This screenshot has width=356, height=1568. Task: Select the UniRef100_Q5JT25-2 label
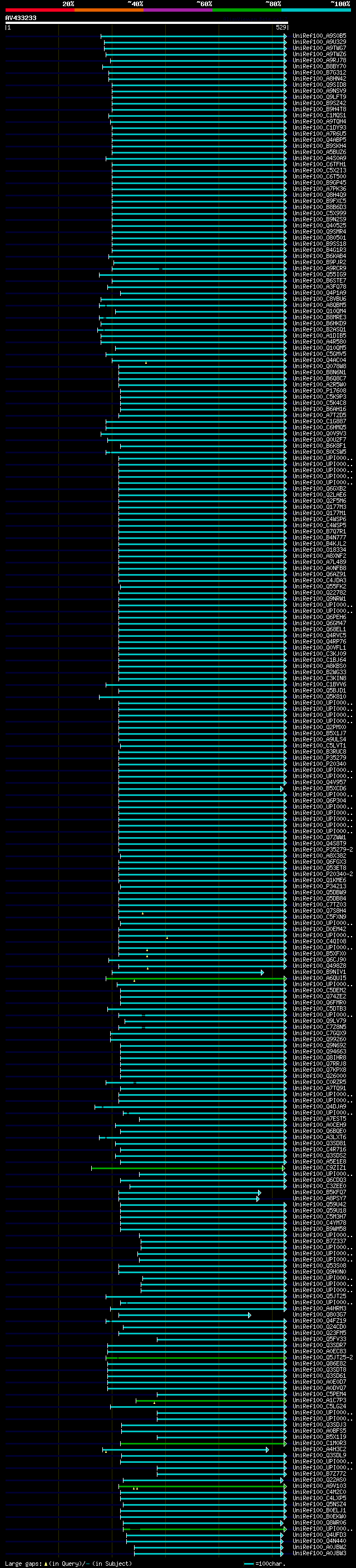point(323,1357)
